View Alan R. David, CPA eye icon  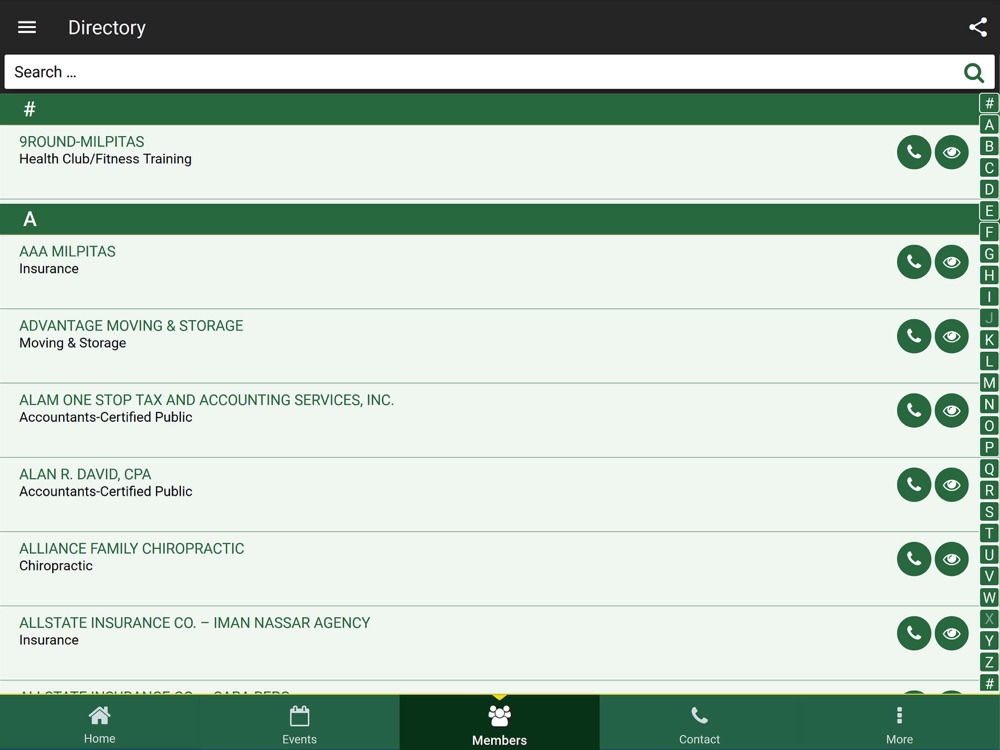(952, 485)
